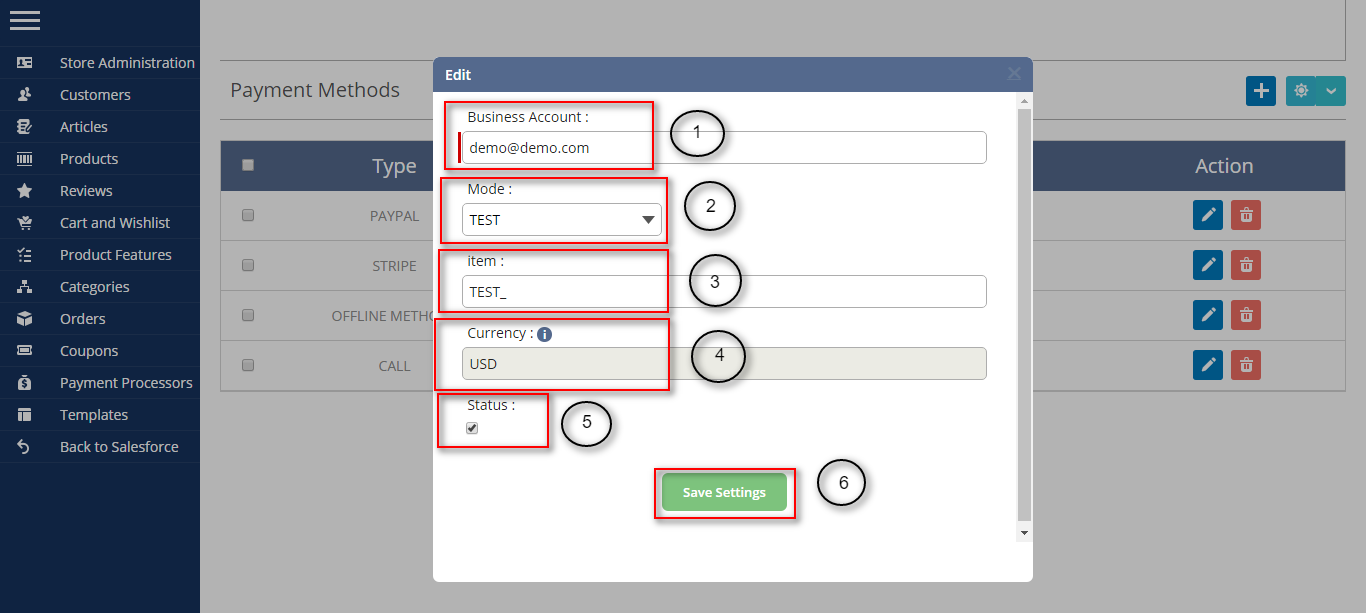
Task: Open the Mode dropdown
Action: click(x=561, y=220)
